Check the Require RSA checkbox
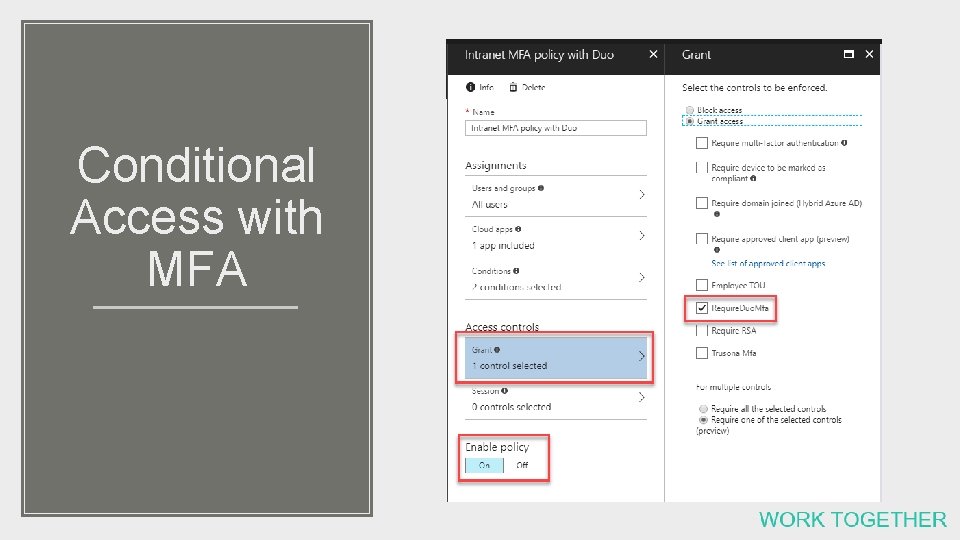This screenshot has width=960, height=540. click(x=702, y=331)
